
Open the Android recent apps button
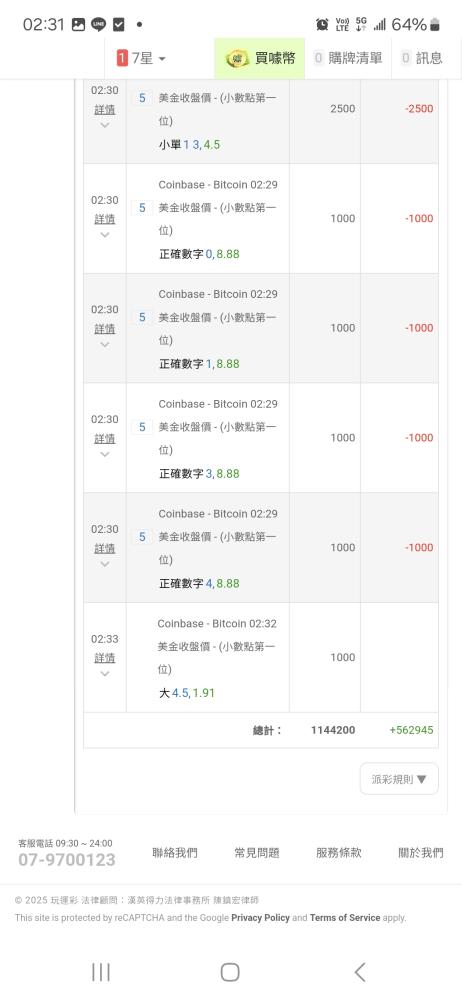coord(101,972)
